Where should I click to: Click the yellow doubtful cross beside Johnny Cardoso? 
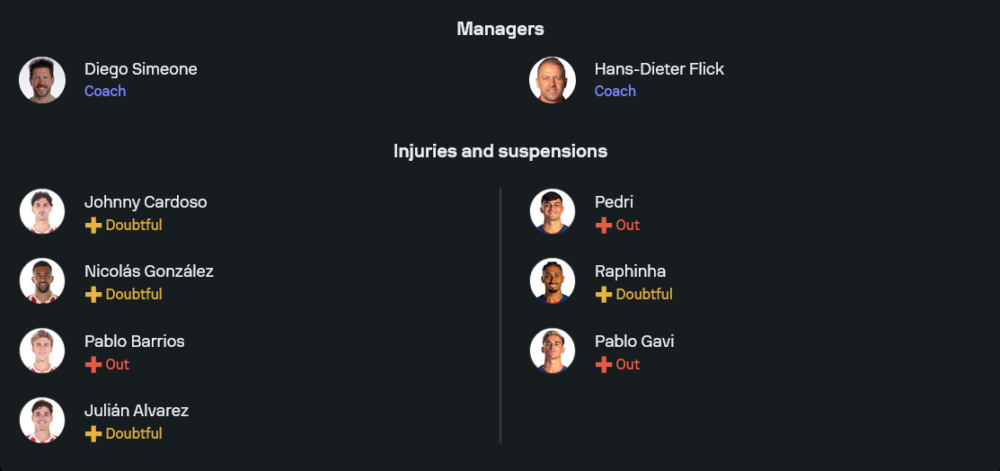pos(93,225)
